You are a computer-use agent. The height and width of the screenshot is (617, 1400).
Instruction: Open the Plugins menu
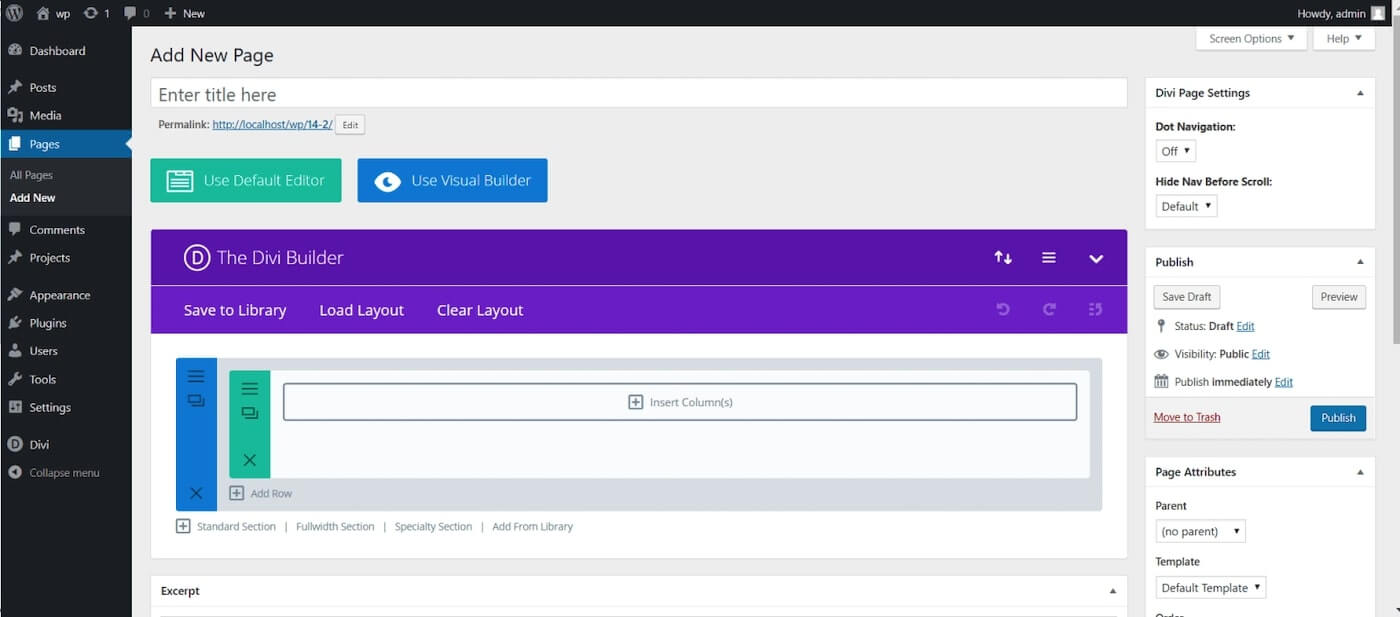48,323
